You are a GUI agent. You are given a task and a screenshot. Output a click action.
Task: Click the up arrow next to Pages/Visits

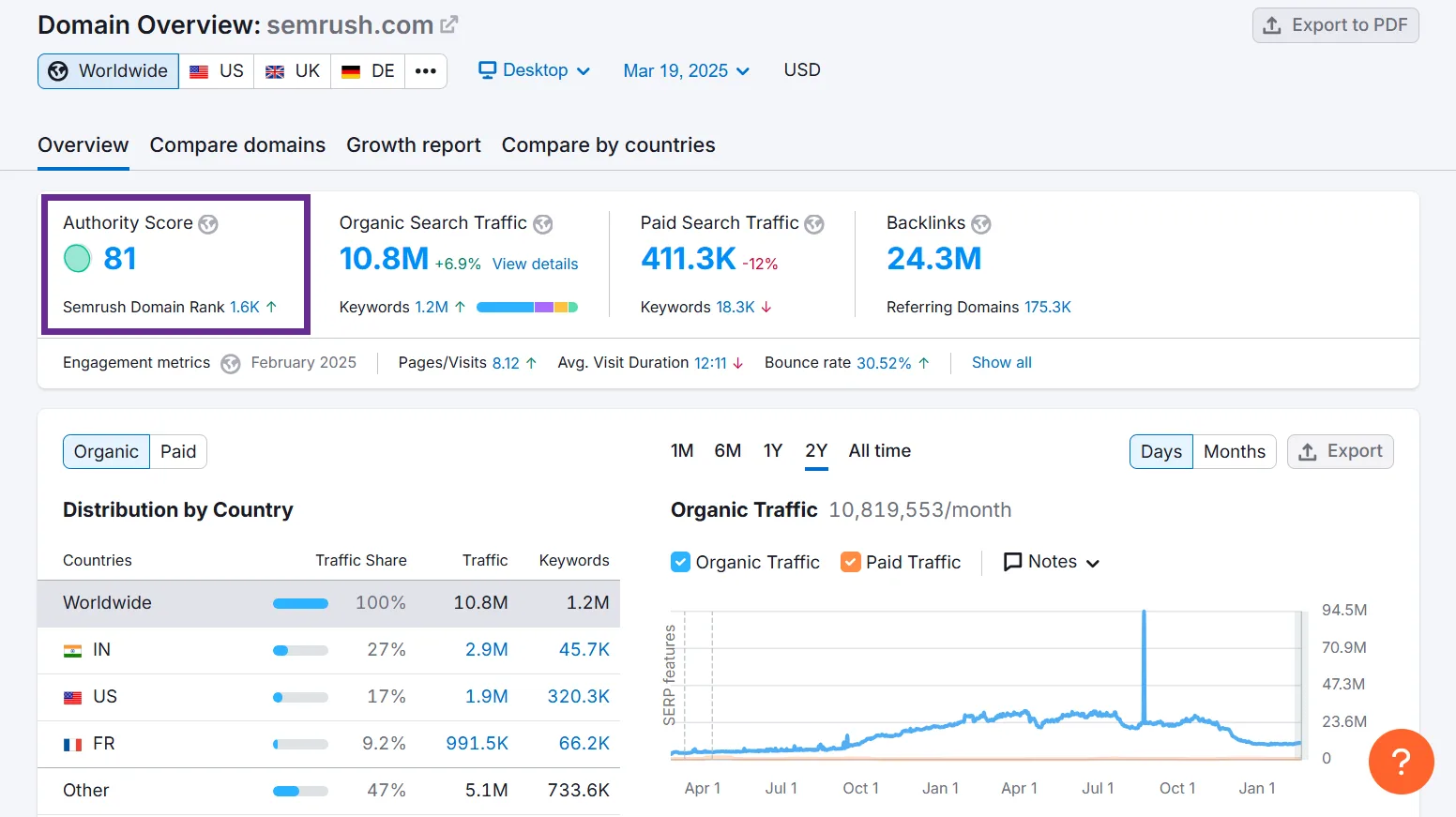tap(531, 363)
